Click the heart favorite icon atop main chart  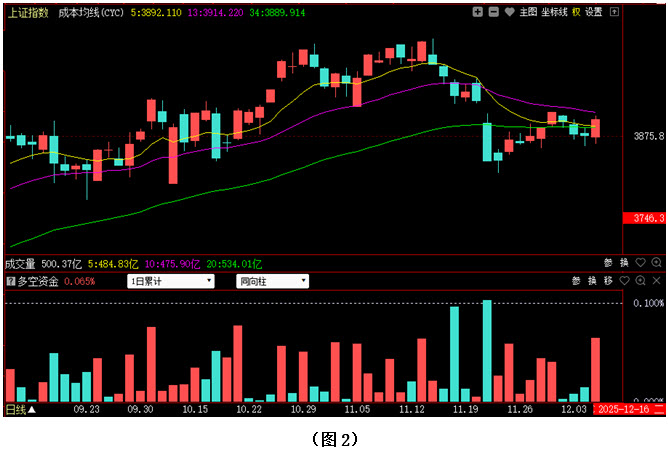pos(509,12)
